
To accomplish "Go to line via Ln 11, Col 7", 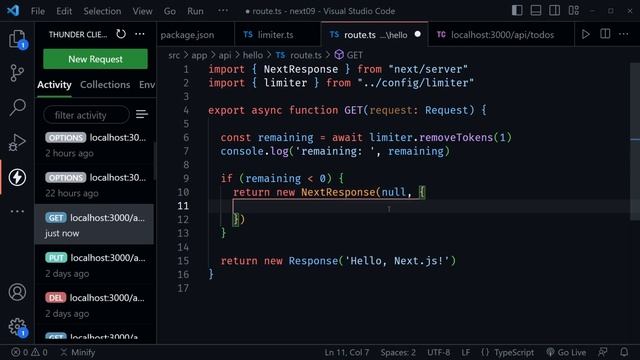I will tap(347, 352).
